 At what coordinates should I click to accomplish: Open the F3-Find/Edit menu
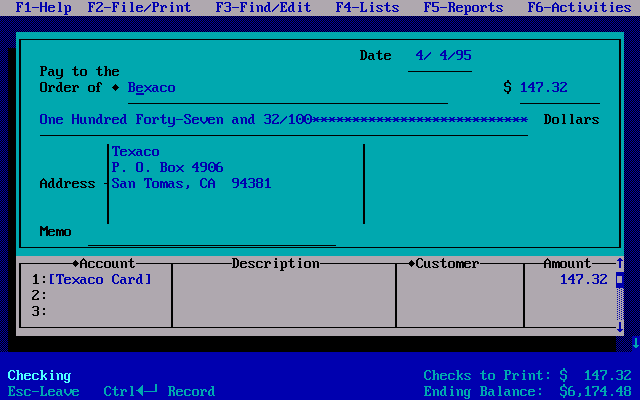coord(263,7)
